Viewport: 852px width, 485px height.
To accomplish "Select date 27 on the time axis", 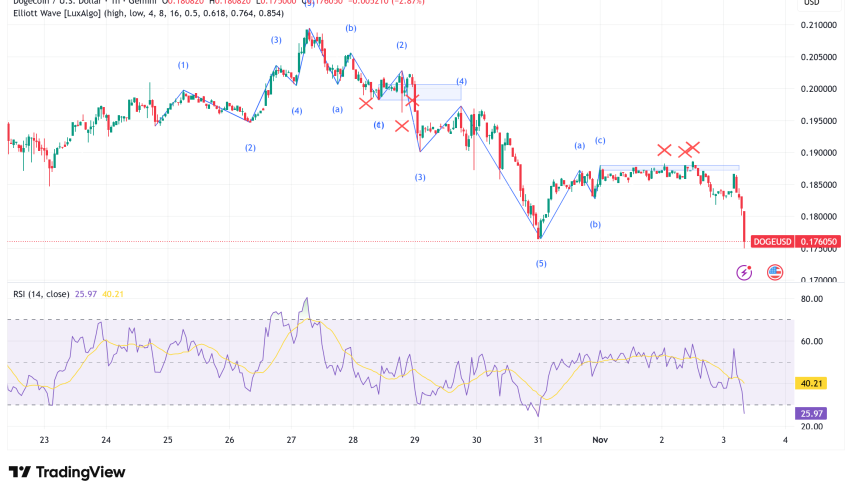I will (291, 439).
